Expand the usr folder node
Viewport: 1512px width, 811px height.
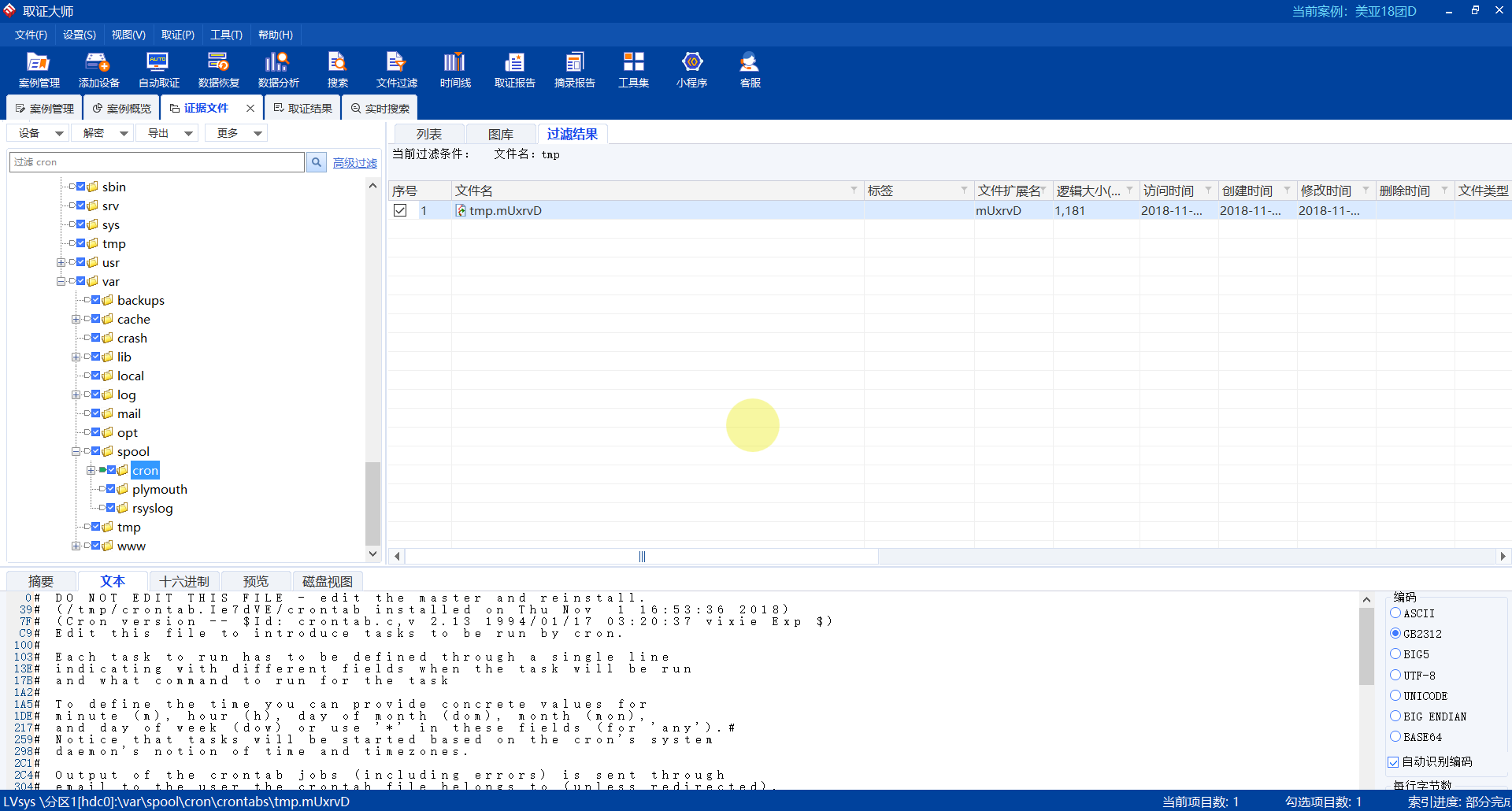click(61, 262)
